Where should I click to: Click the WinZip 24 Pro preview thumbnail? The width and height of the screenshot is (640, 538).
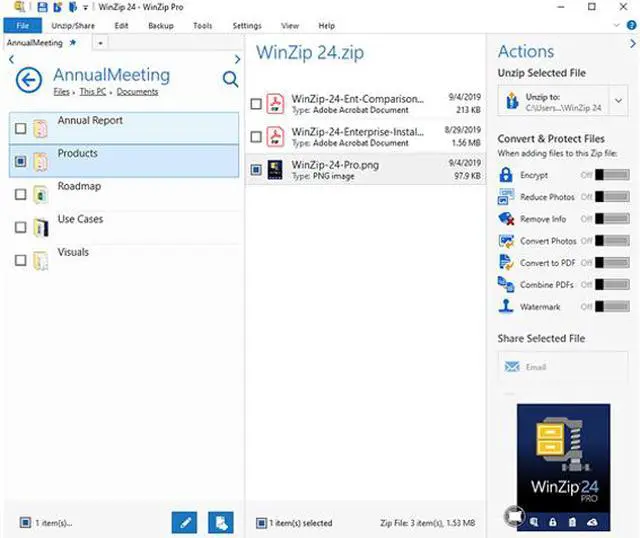coord(563,467)
